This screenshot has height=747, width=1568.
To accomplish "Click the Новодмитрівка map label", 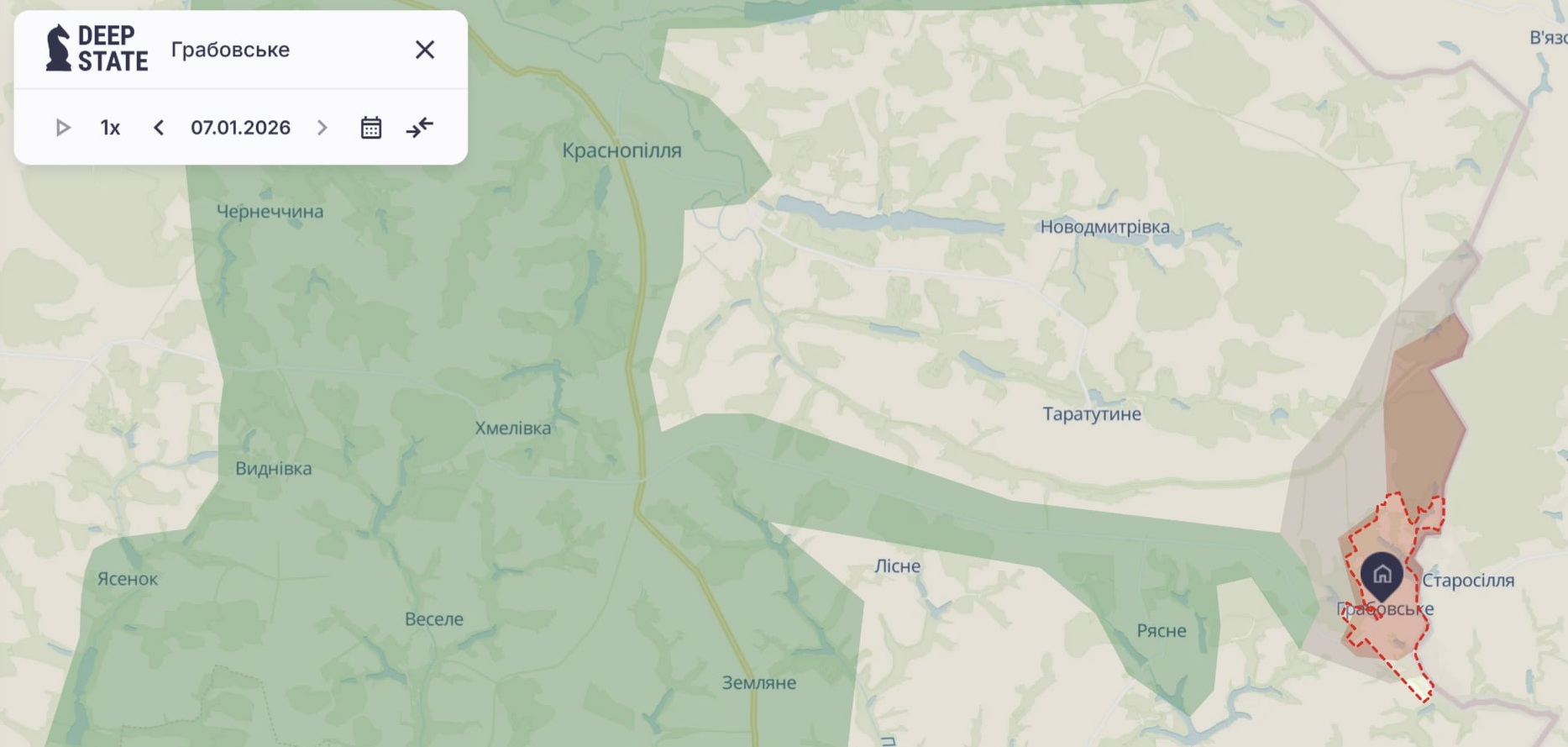I will 1104,227.
